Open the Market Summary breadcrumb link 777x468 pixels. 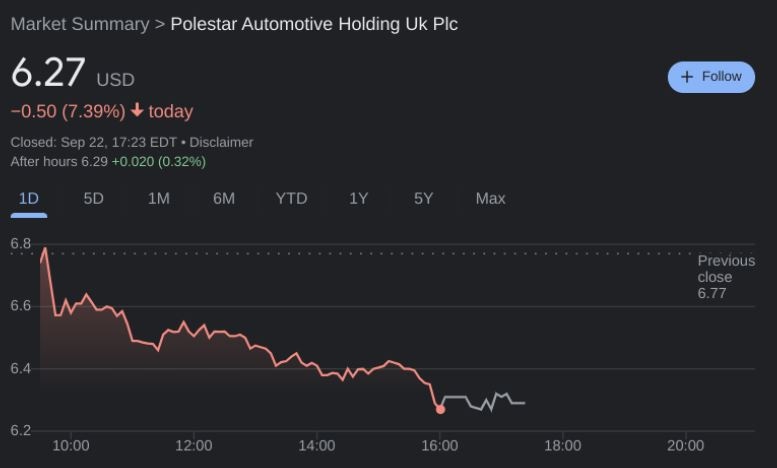click(79, 24)
